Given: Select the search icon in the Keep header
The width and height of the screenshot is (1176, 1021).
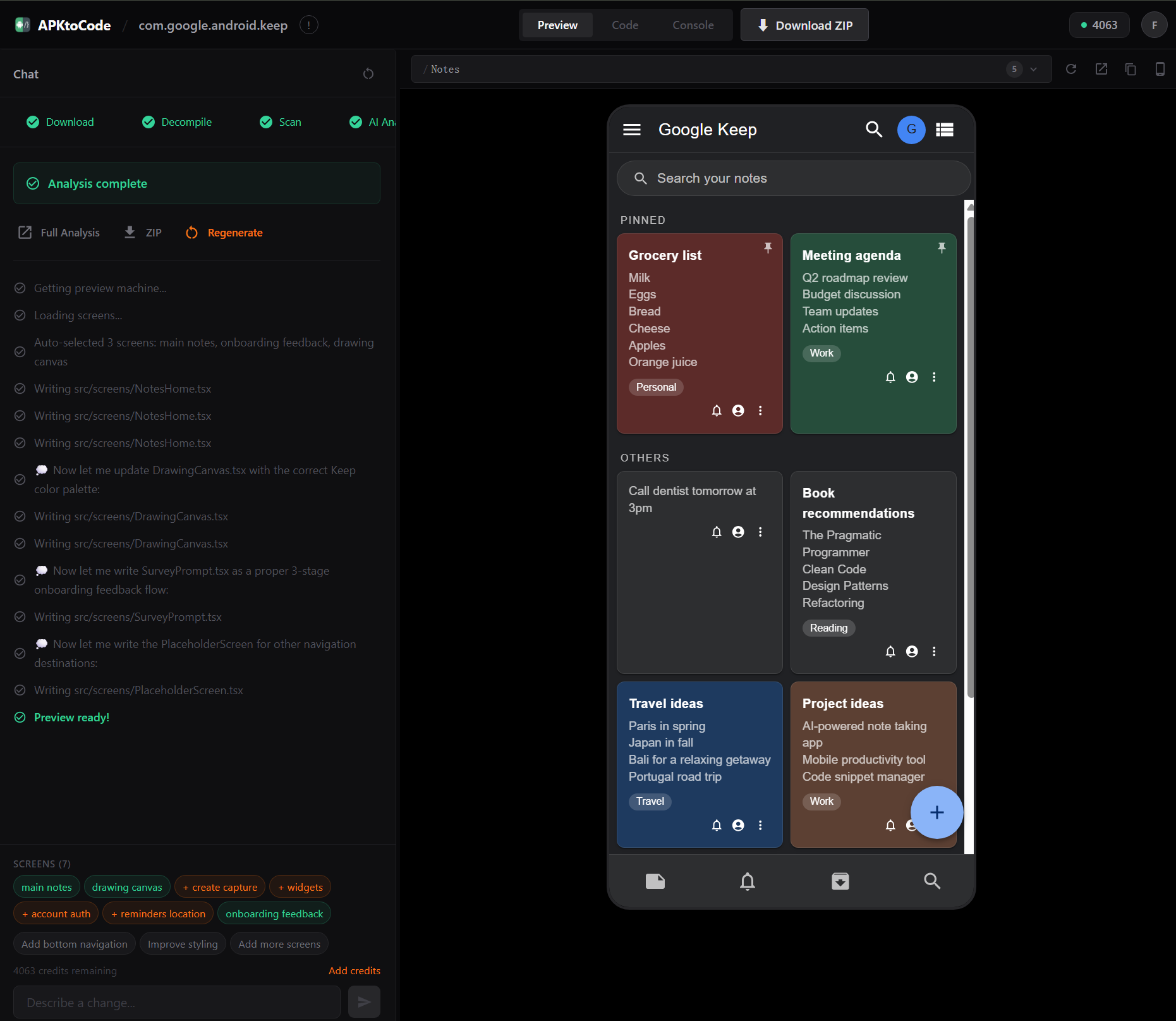Looking at the screenshot, I should (x=874, y=130).
